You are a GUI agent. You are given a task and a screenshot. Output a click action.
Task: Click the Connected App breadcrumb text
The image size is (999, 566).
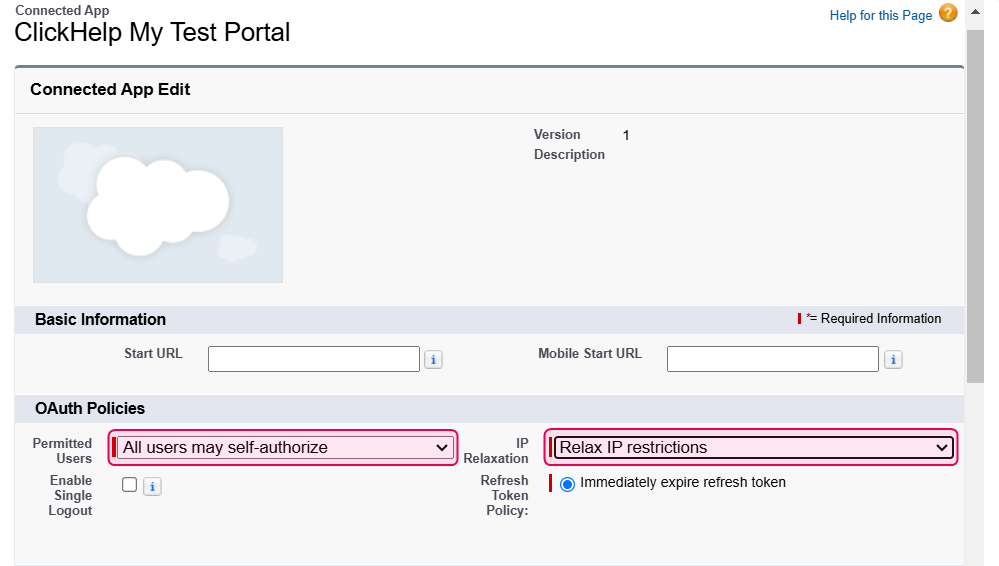(62, 10)
